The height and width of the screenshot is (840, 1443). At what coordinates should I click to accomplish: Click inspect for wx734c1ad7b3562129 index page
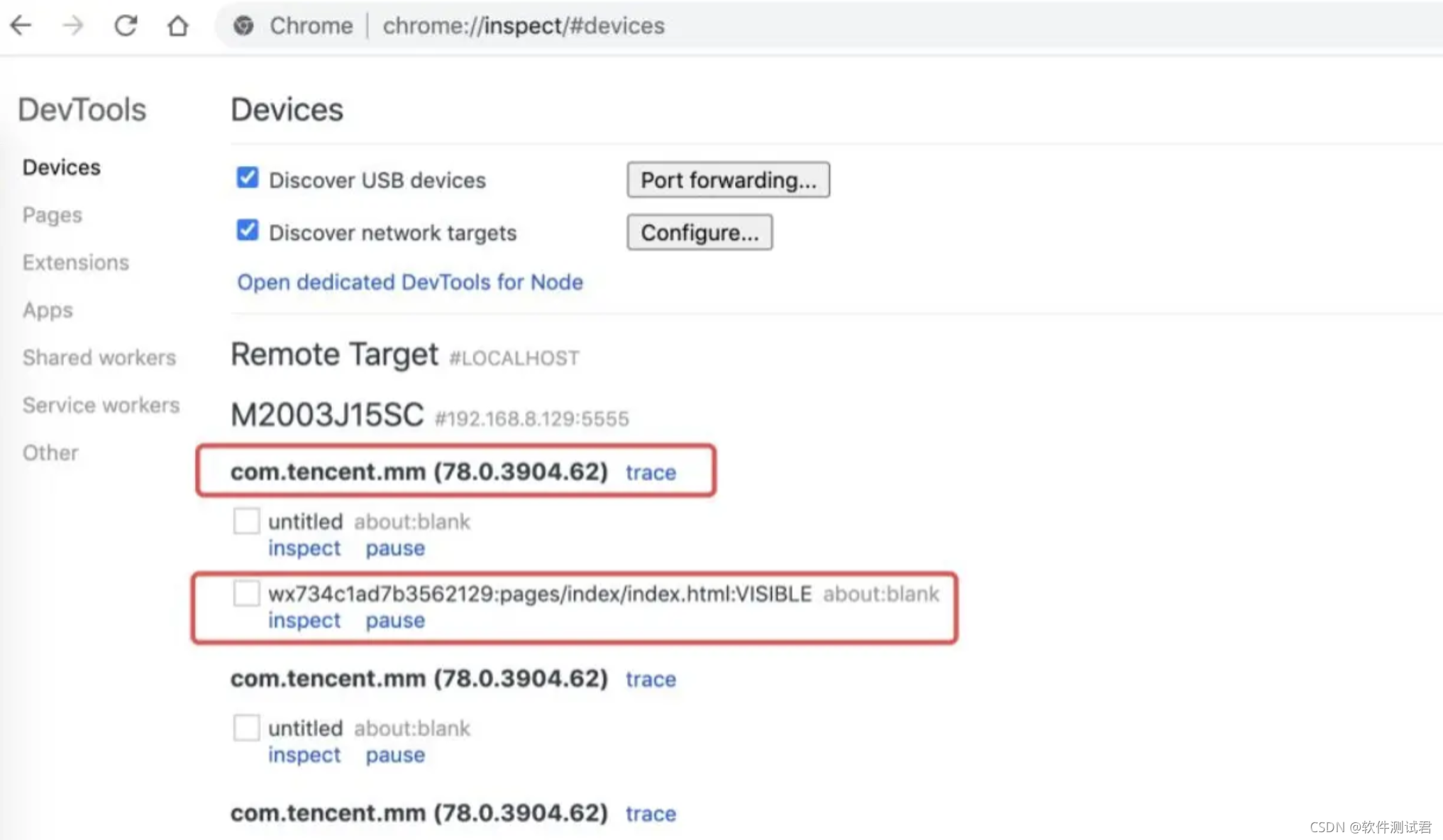[x=304, y=620]
